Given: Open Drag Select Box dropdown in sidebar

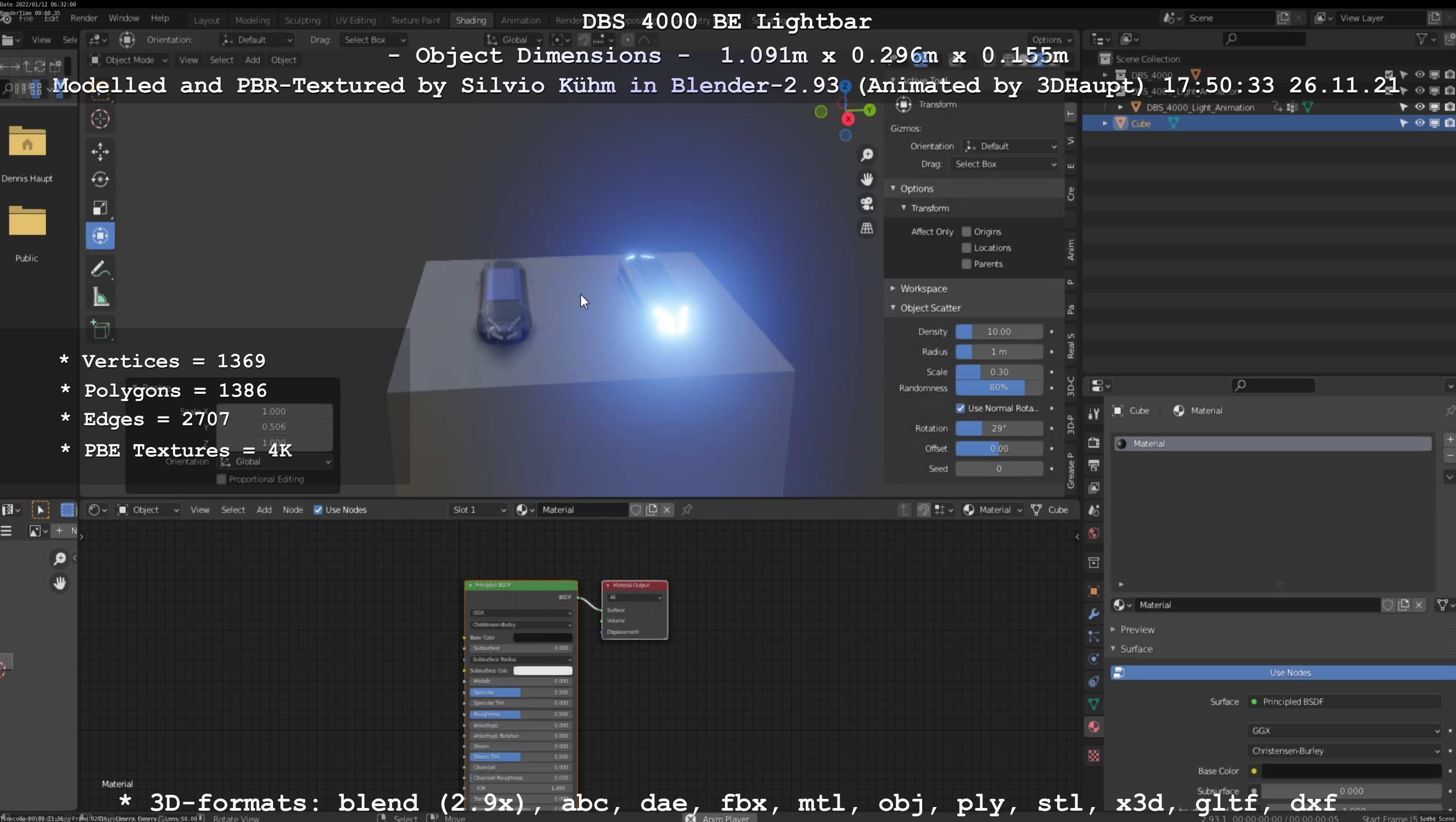Looking at the screenshot, I should point(1004,164).
